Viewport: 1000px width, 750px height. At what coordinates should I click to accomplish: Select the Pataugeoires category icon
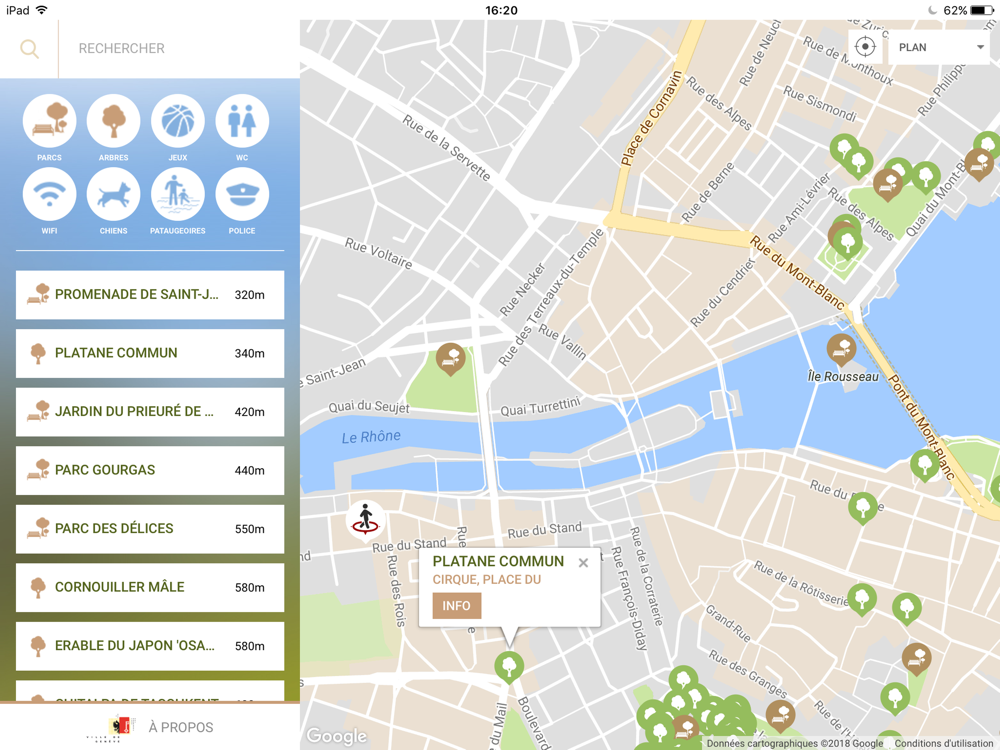[x=178, y=195]
